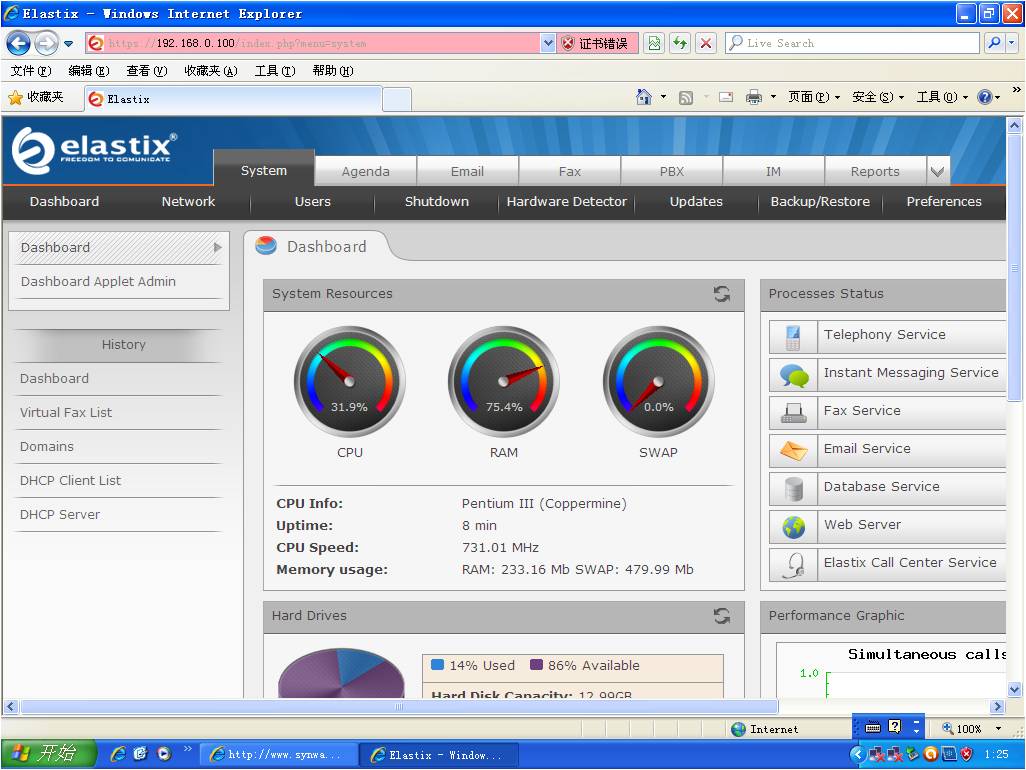Open the 文件(F) File menu
The width and height of the screenshot is (1026, 770).
click(31, 71)
